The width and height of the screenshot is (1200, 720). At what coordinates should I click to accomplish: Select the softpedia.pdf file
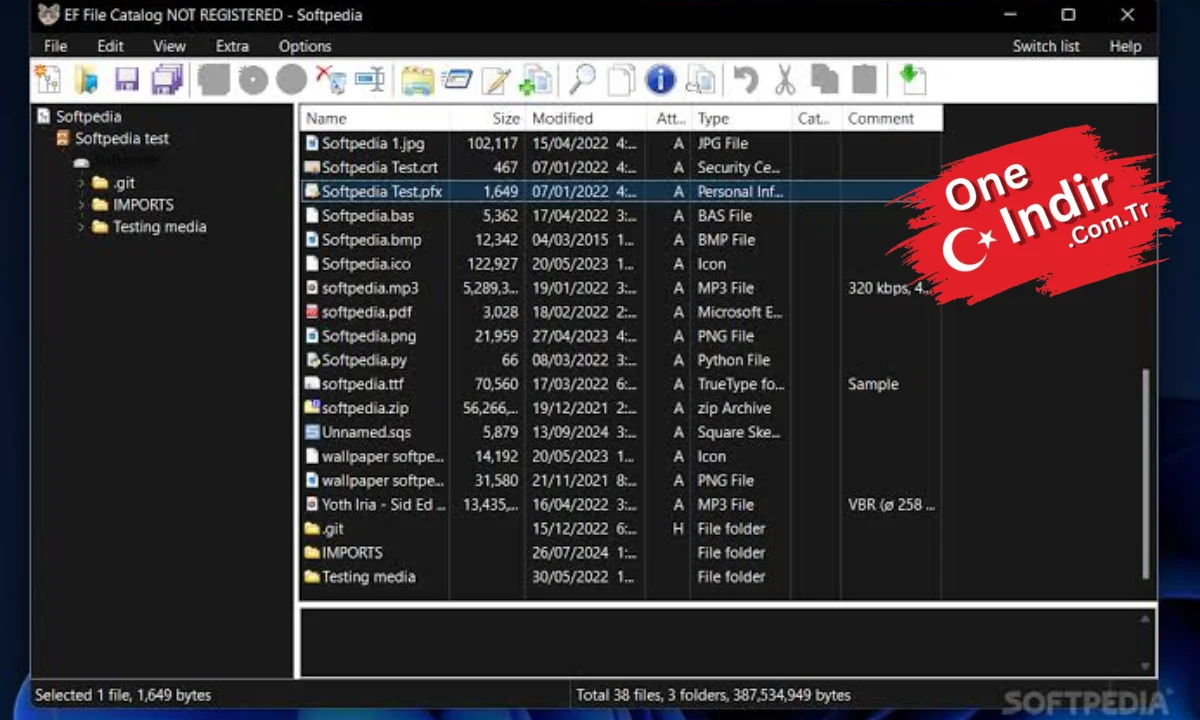620,312
